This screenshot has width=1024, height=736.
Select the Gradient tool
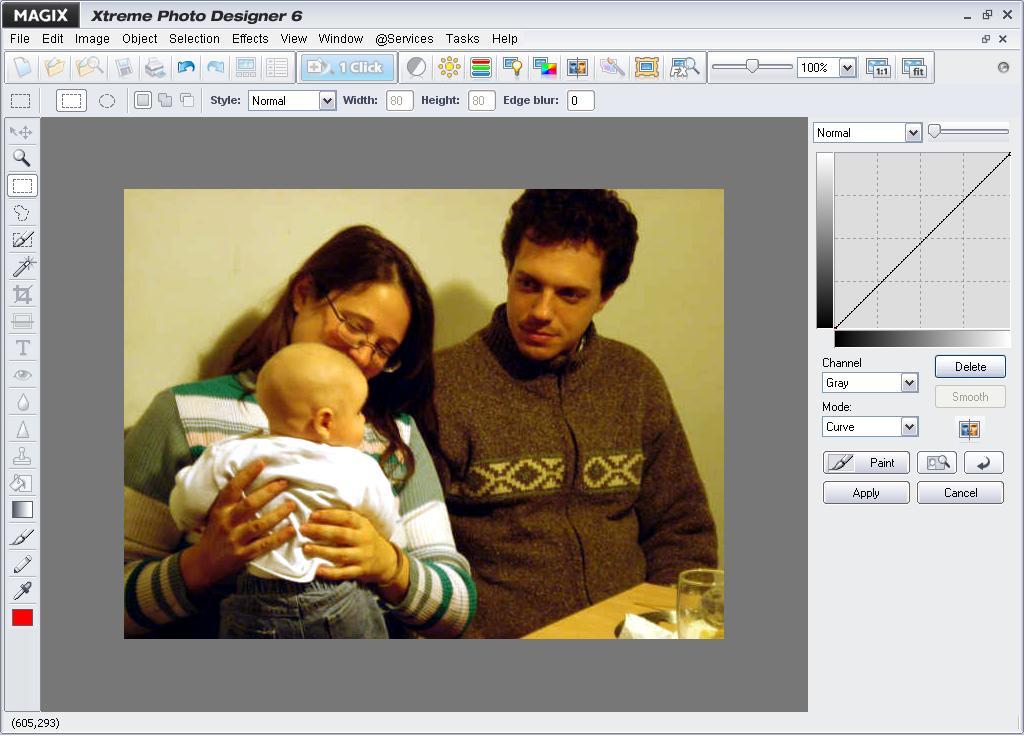(x=22, y=508)
